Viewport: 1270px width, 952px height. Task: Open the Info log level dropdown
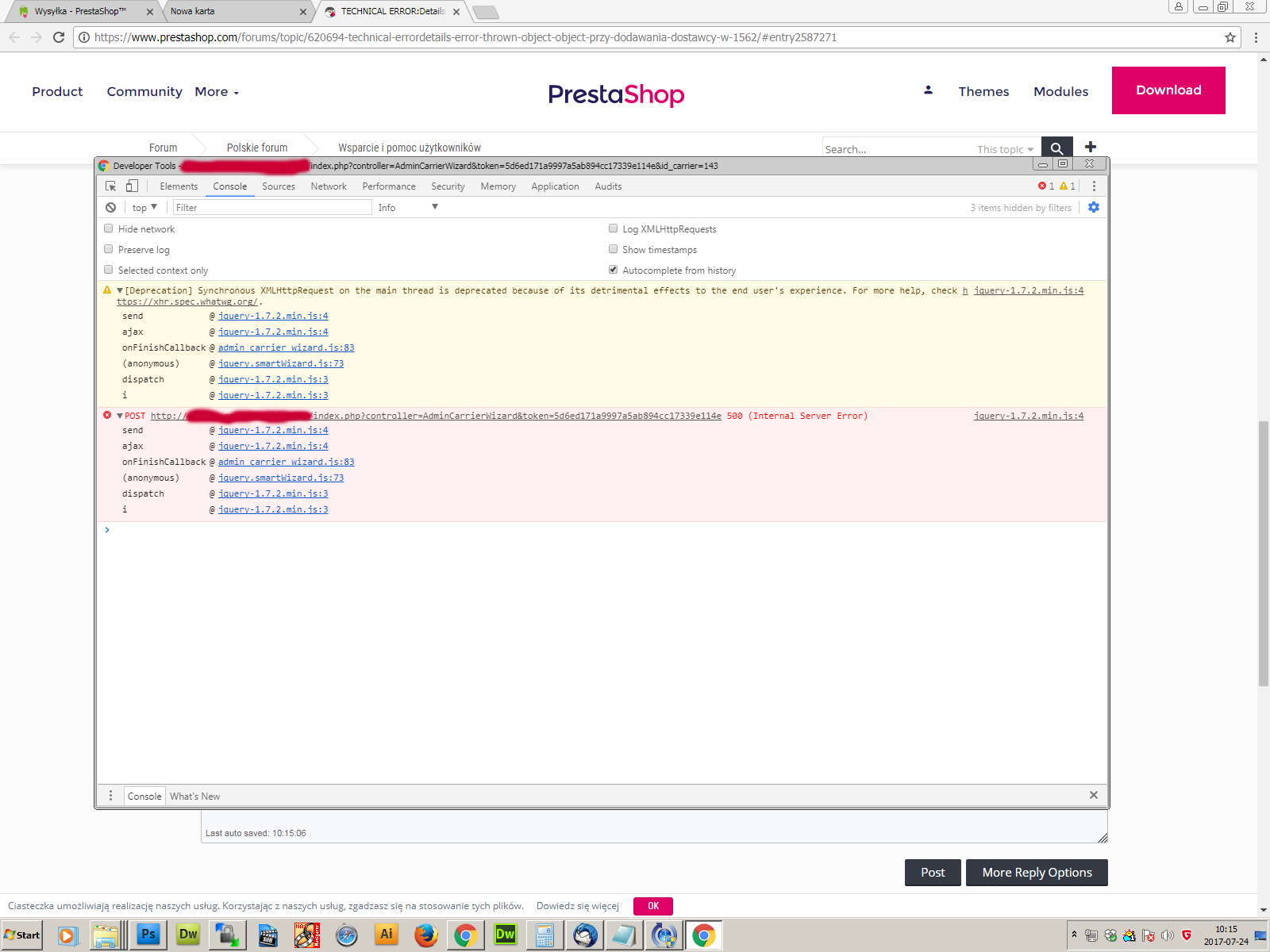tap(407, 207)
